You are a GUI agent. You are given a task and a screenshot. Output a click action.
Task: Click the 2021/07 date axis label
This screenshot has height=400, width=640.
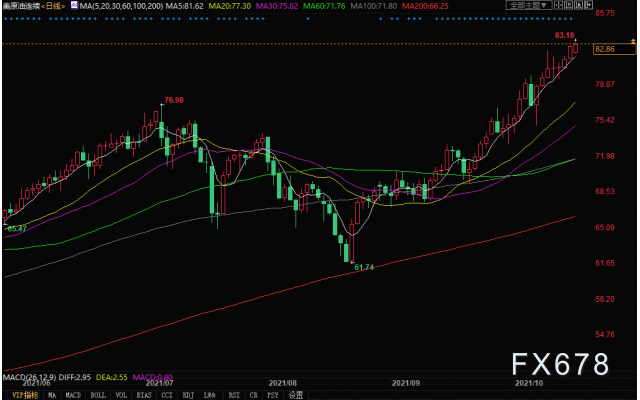160,383
